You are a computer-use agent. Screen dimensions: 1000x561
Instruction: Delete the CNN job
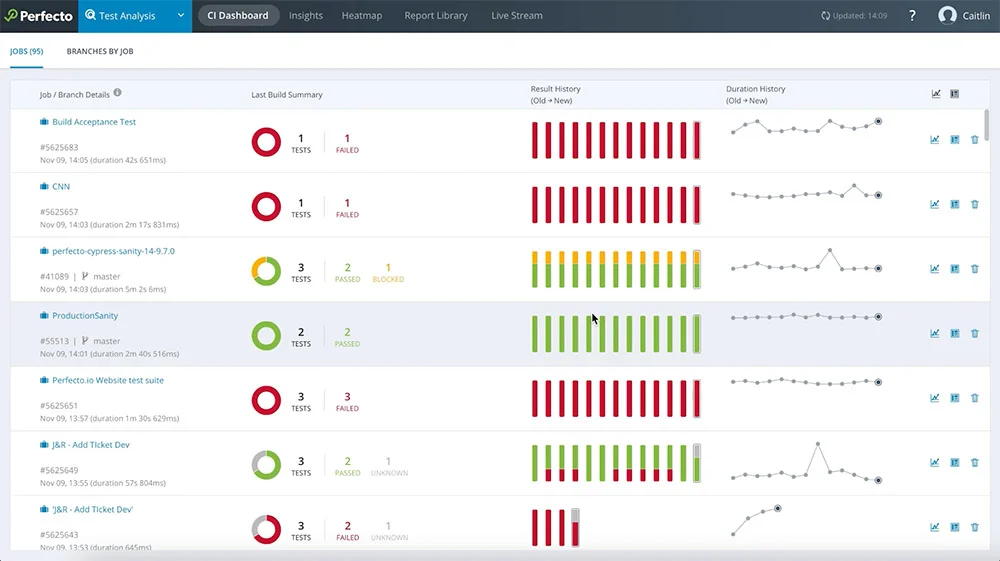pyautogui.click(x=975, y=204)
